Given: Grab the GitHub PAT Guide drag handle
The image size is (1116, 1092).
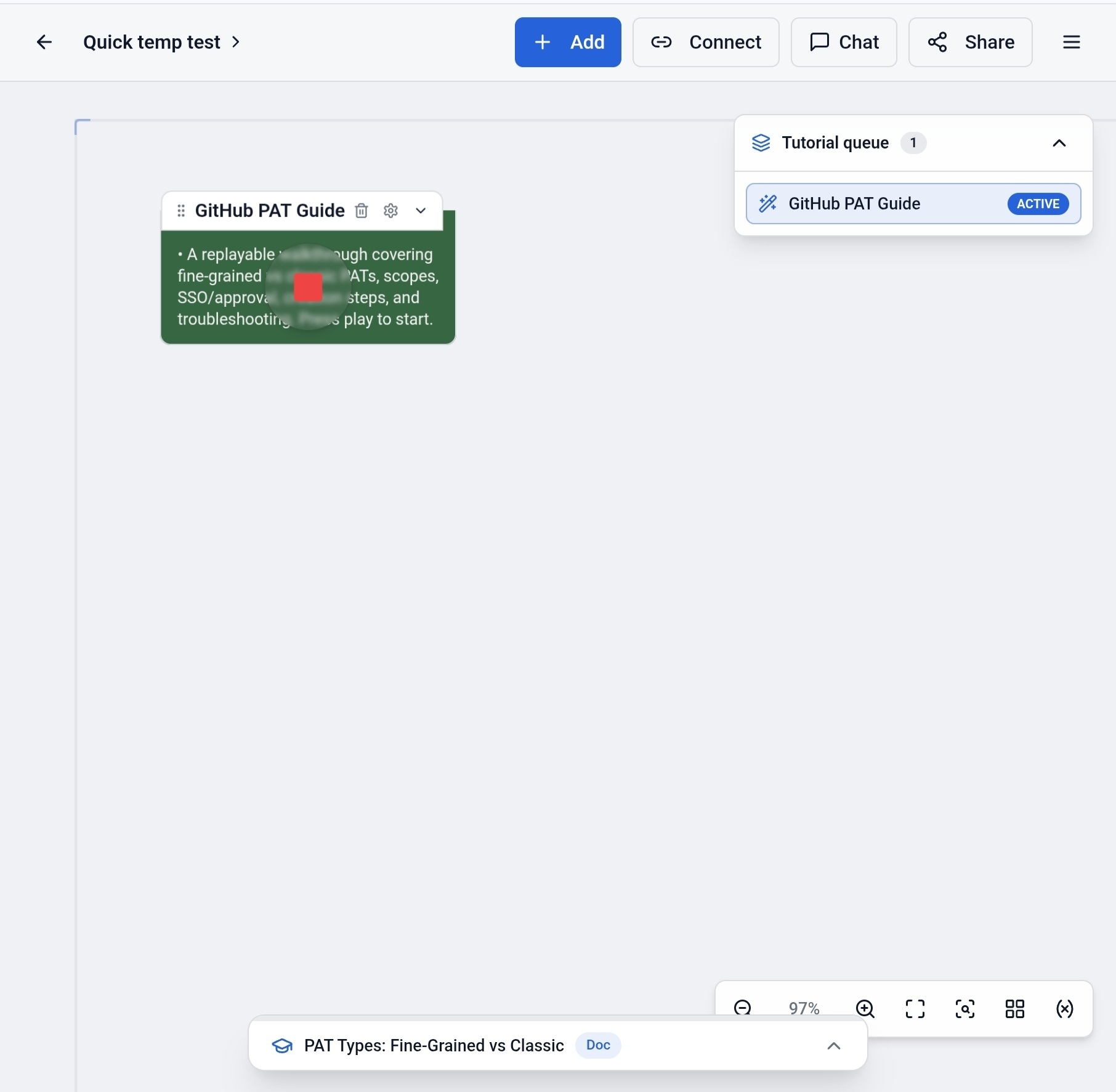Looking at the screenshot, I should tap(181, 211).
